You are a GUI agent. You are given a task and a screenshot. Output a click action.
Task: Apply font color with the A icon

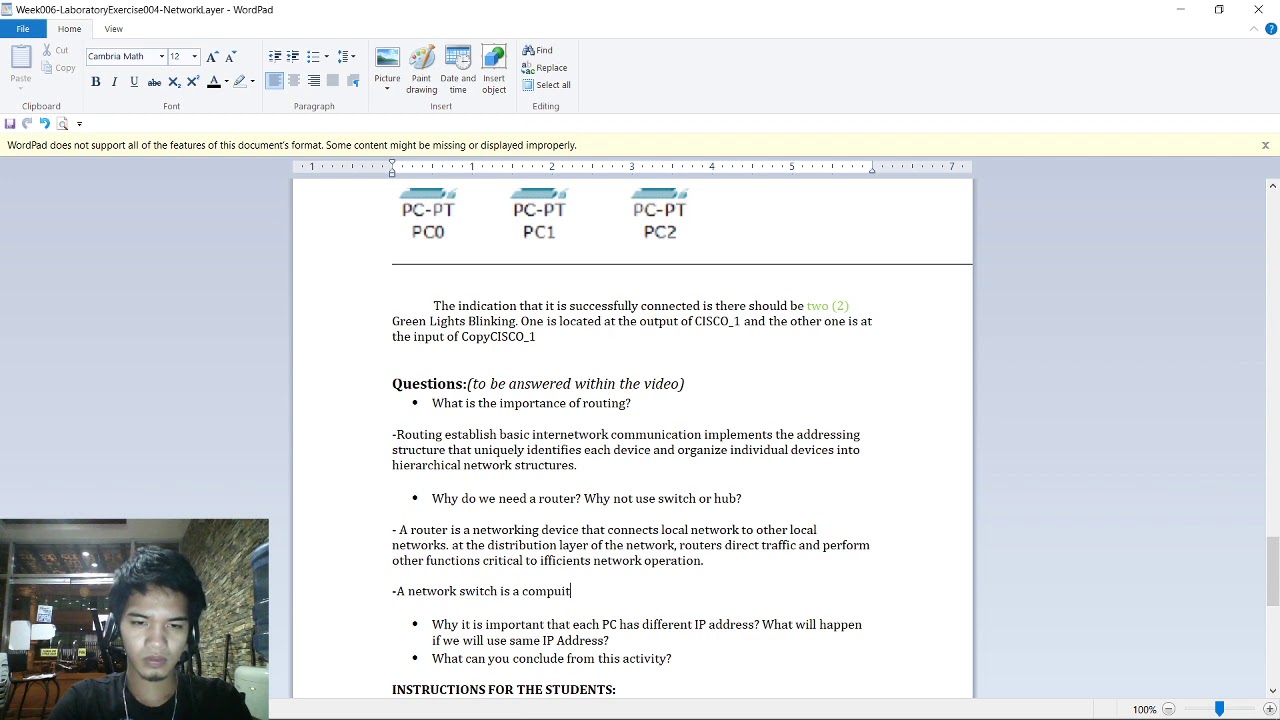click(213, 81)
